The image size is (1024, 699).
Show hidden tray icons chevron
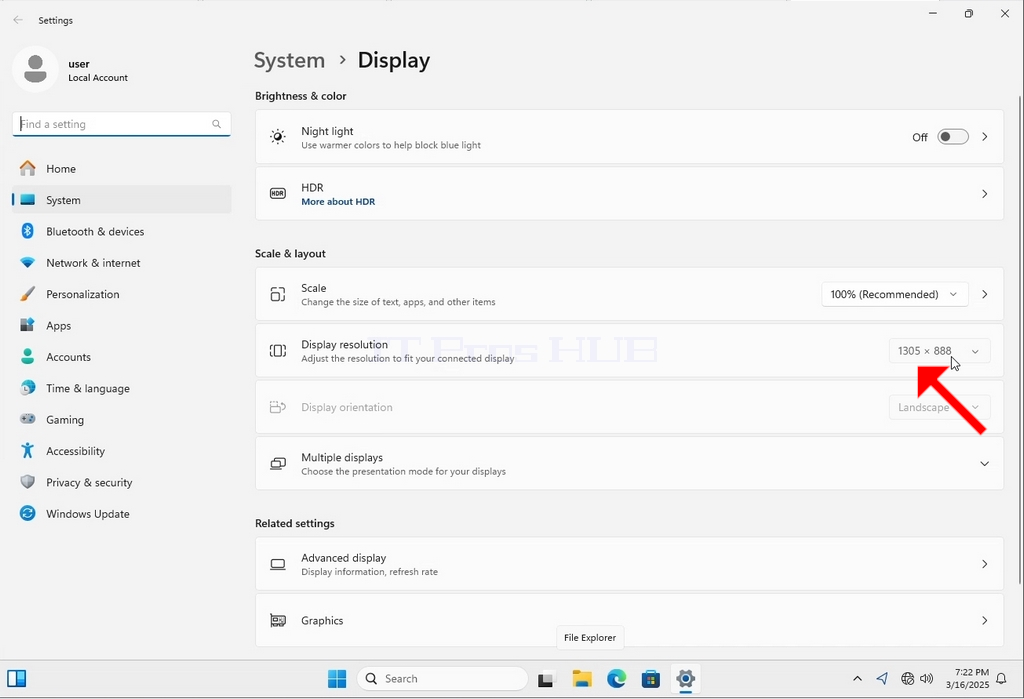coord(857,679)
